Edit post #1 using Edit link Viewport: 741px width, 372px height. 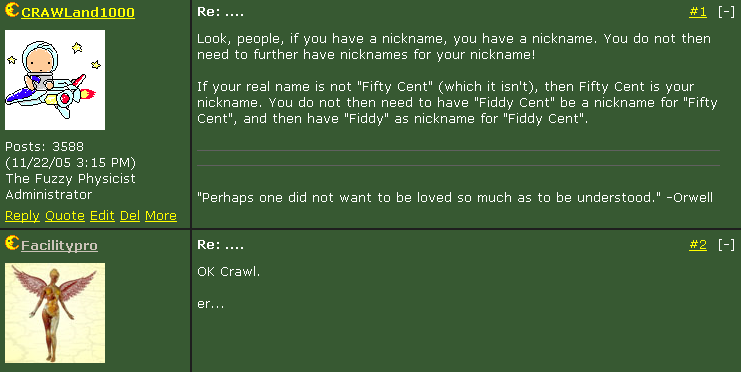102,216
